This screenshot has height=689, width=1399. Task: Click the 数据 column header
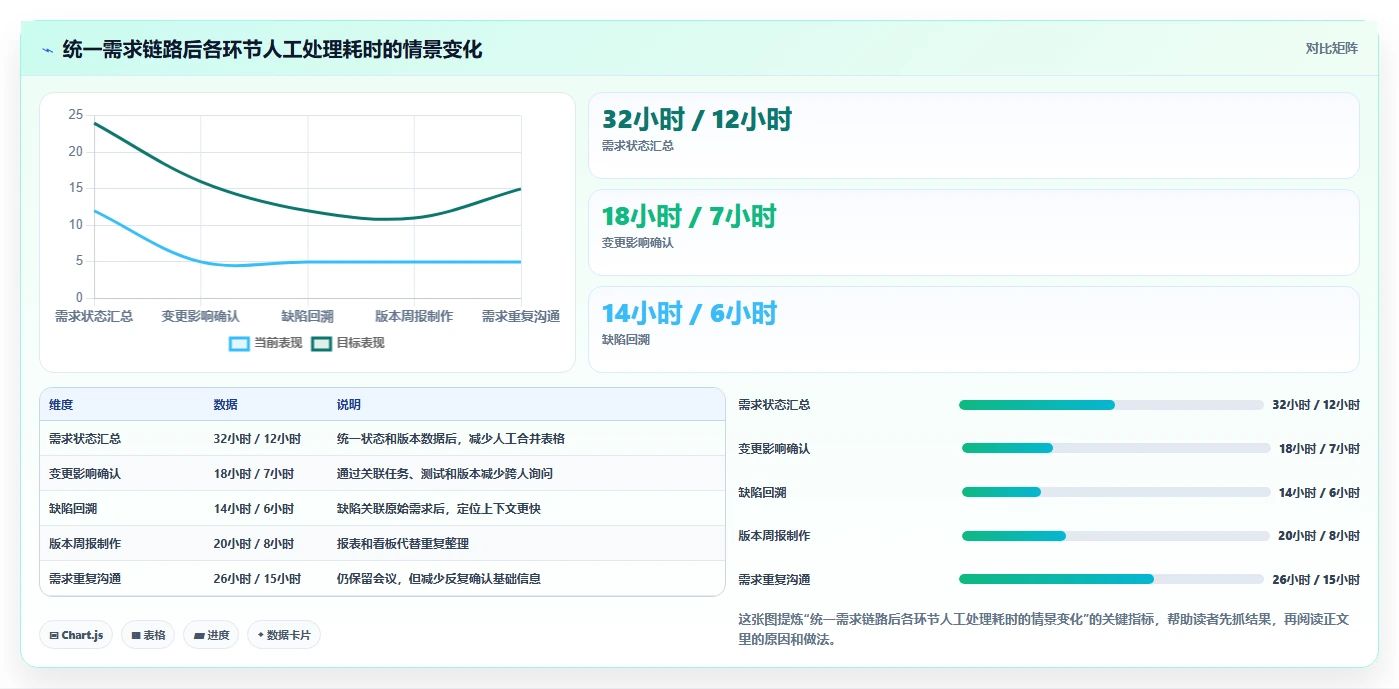click(225, 405)
